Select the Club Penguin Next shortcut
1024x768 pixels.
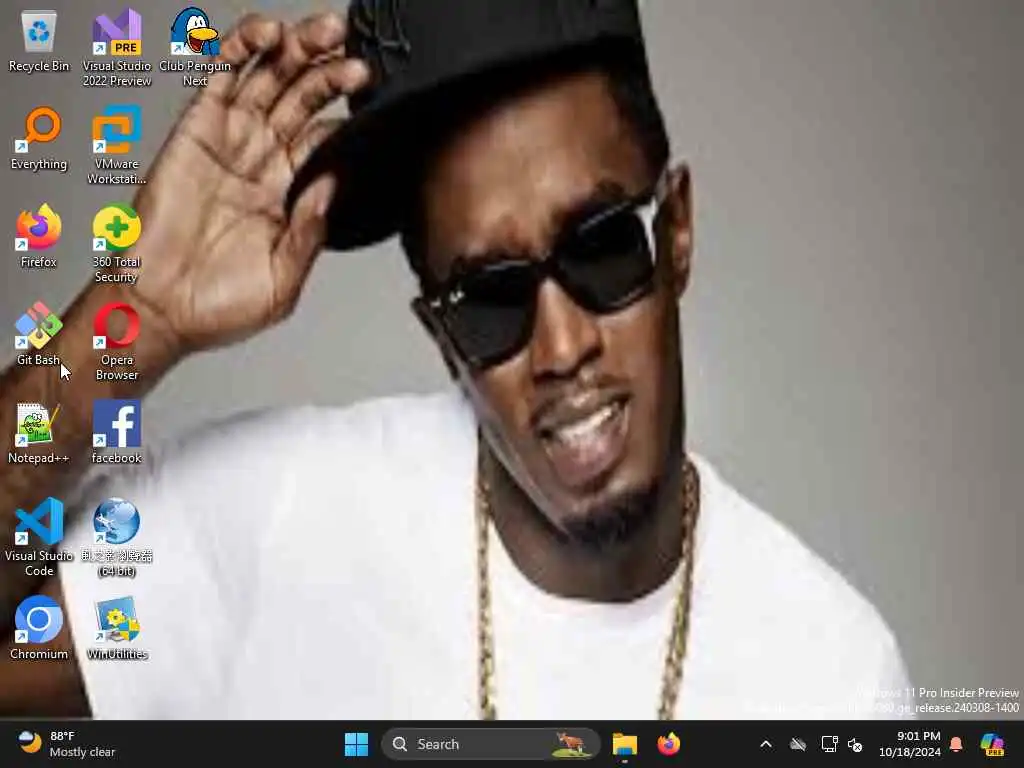tap(195, 48)
